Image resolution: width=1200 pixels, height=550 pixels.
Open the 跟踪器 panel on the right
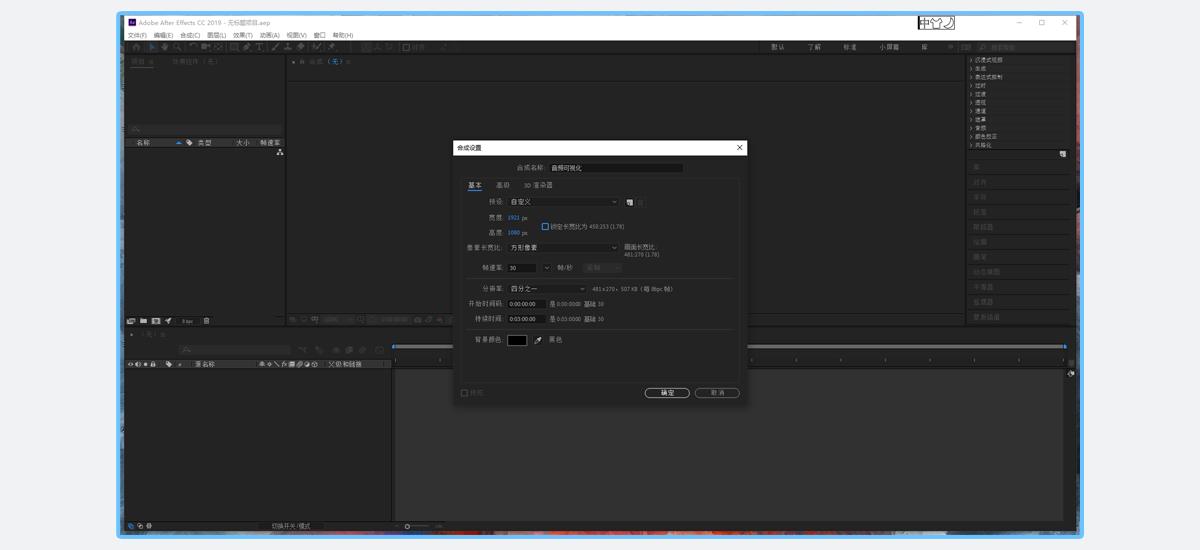(983, 227)
